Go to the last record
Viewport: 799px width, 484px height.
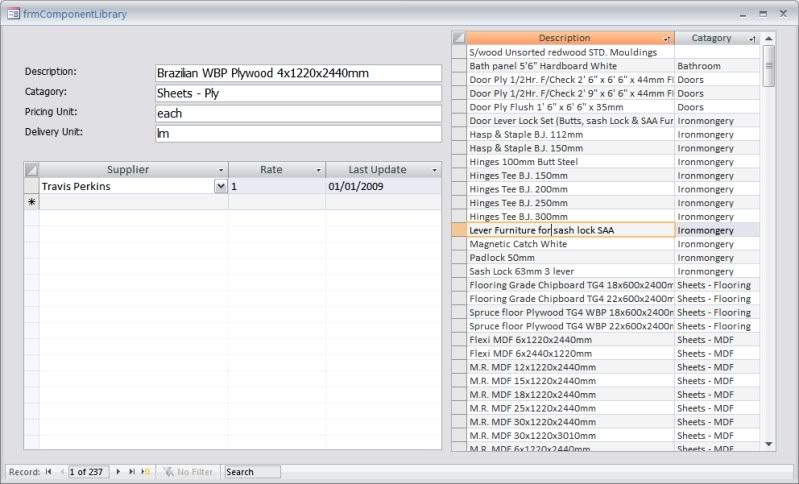tap(132, 472)
